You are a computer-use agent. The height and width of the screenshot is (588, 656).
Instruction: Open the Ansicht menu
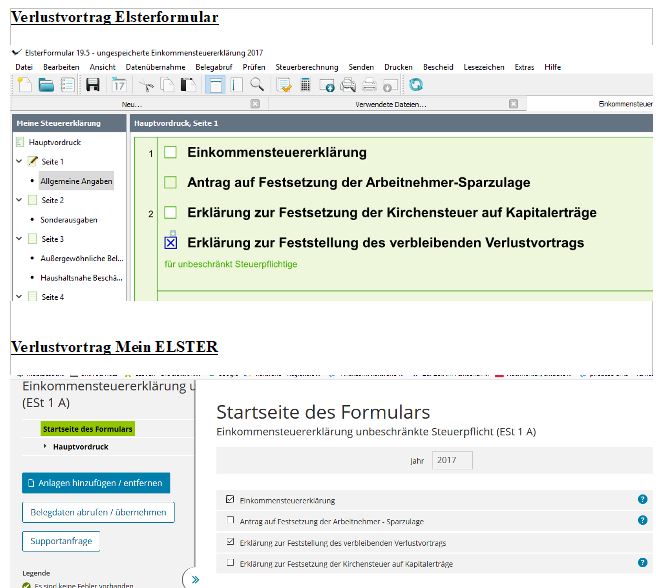(x=102, y=67)
